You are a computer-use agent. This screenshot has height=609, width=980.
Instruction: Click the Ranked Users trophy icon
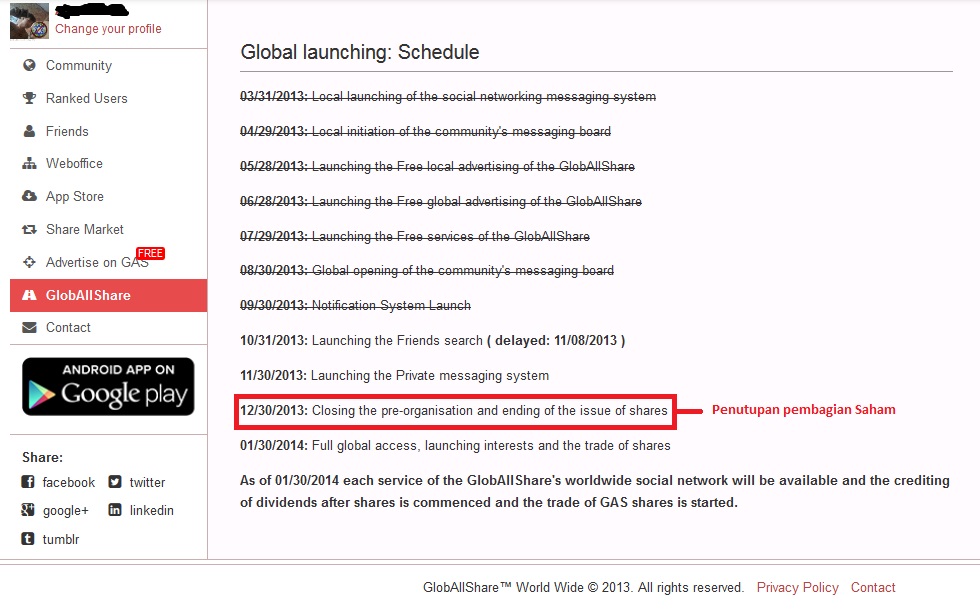coord(29,99)
